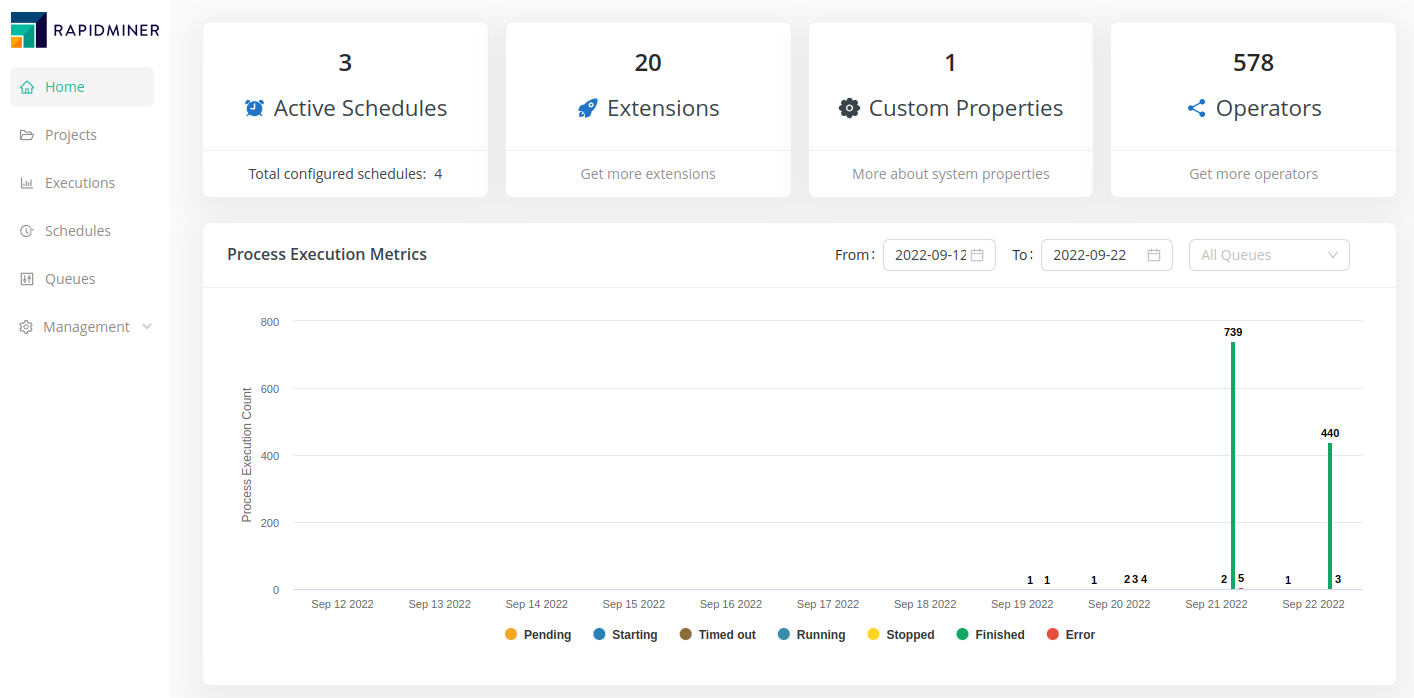Open More about system properties link
Viewport: 1414px width, 698px height.
[x=950, y=174]
